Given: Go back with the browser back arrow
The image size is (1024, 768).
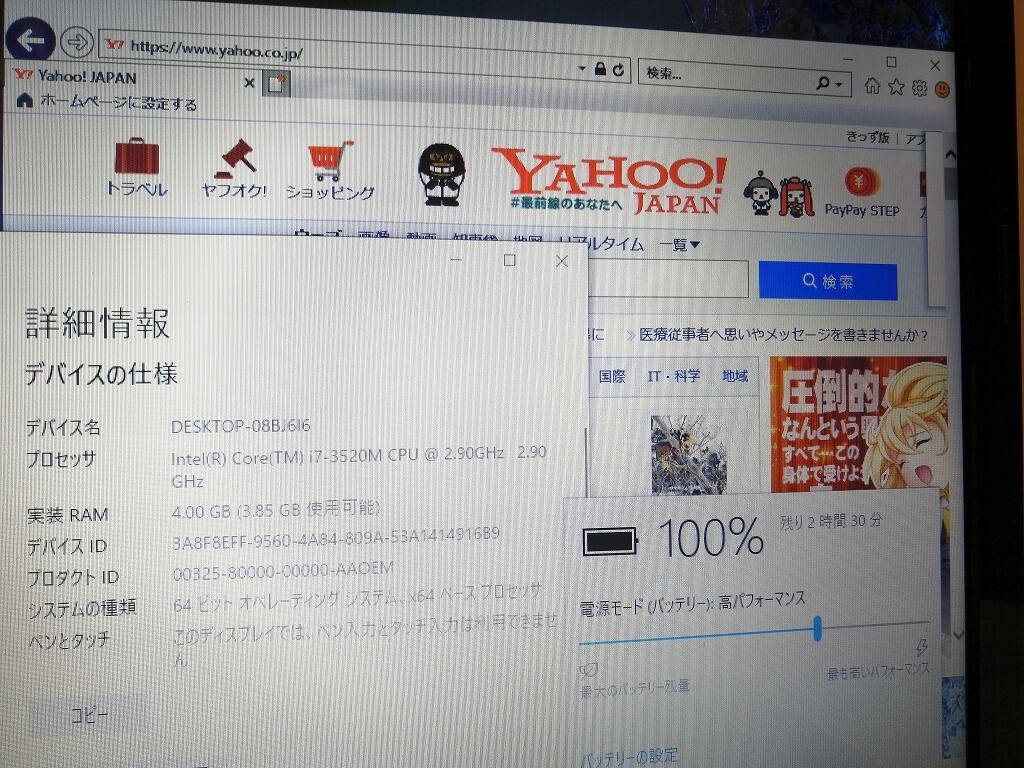Looking at the screenshot, I should [29, 40].
